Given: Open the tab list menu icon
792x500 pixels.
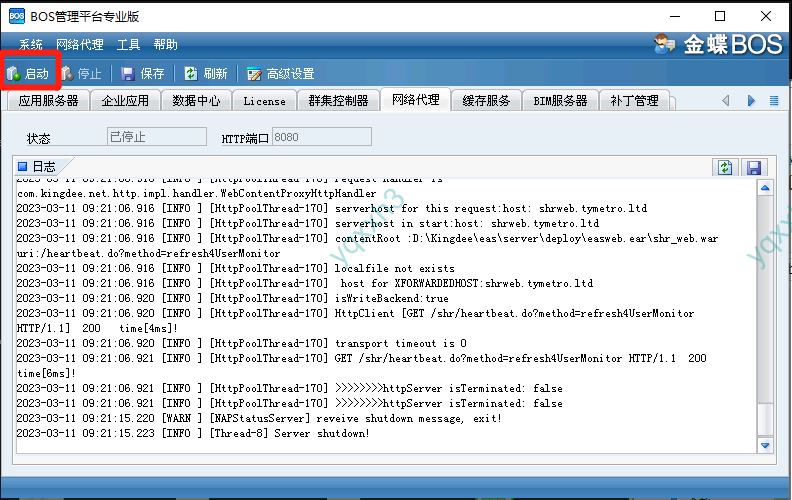Looking at the screenshot, I should [x=774, y=101].
